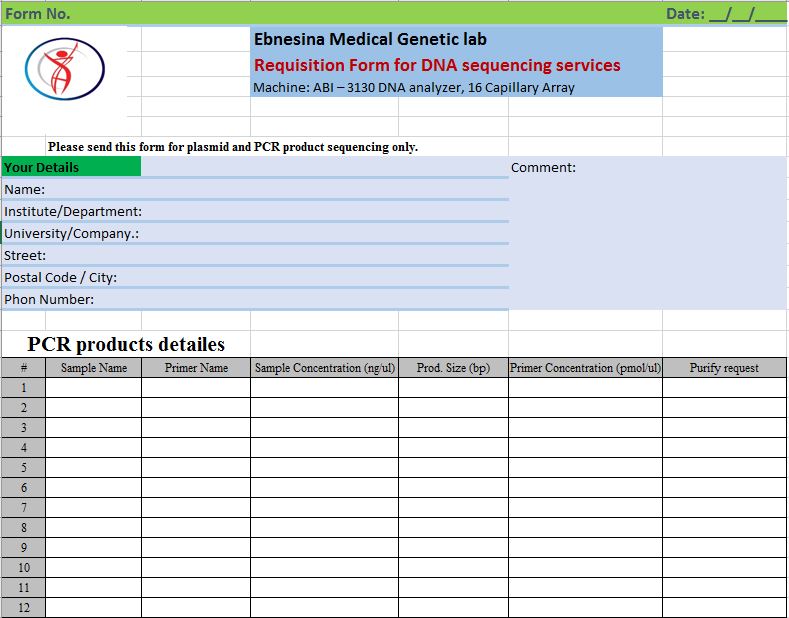Select row number 10 cell

(x=24, y=568)
